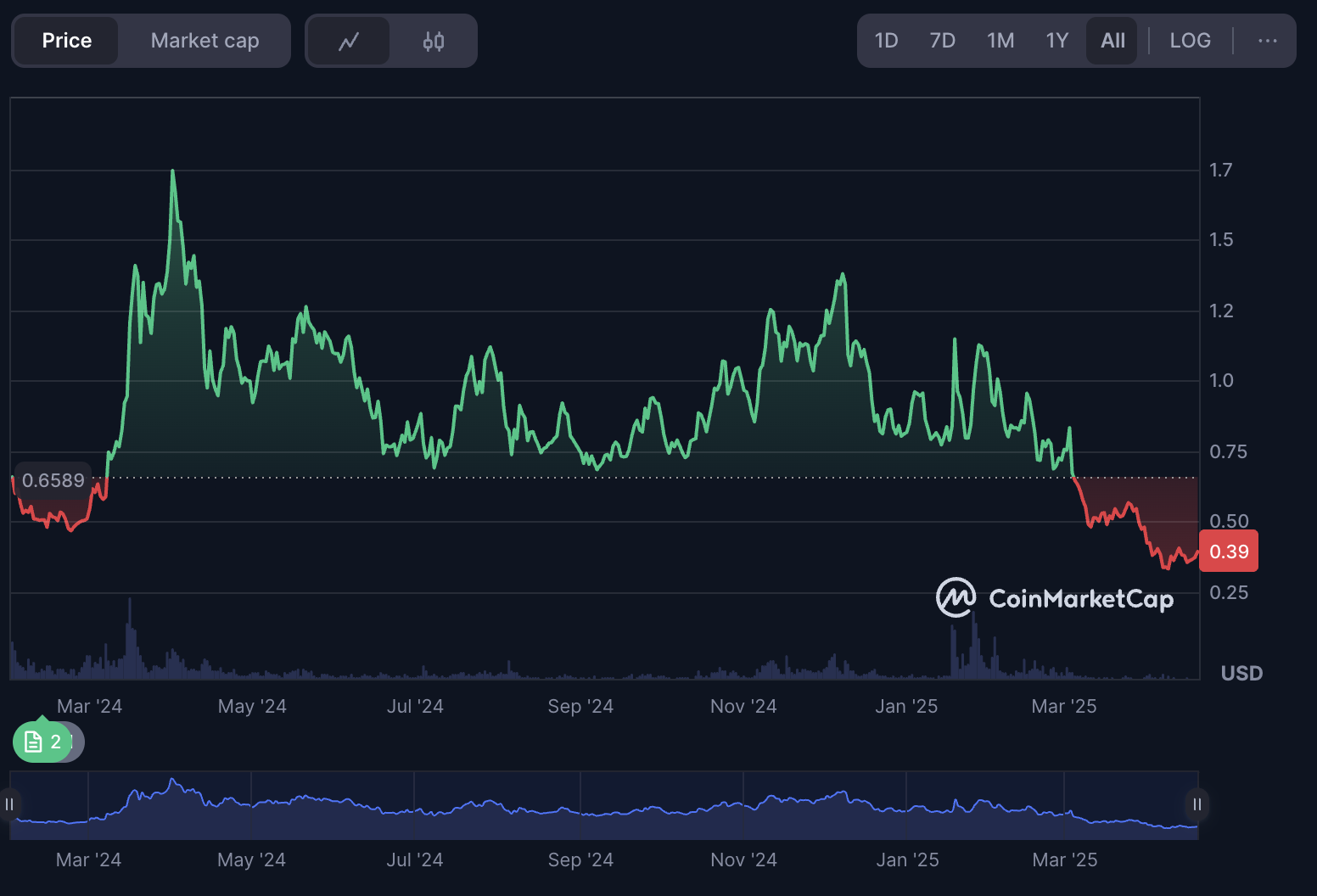Switch to candlestick chart view
This screenshot has width=1317, height=896.
(x=434, y=41)
